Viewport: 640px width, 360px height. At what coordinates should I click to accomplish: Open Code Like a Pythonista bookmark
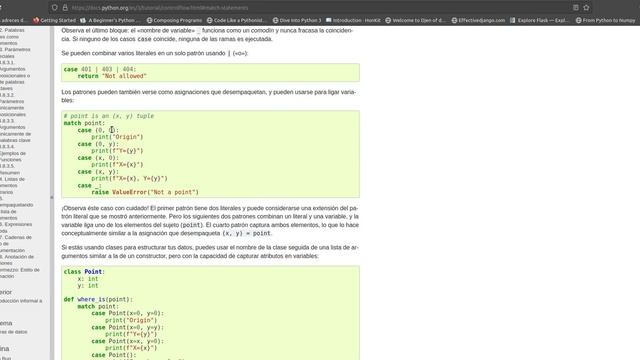tap(236, 20)
